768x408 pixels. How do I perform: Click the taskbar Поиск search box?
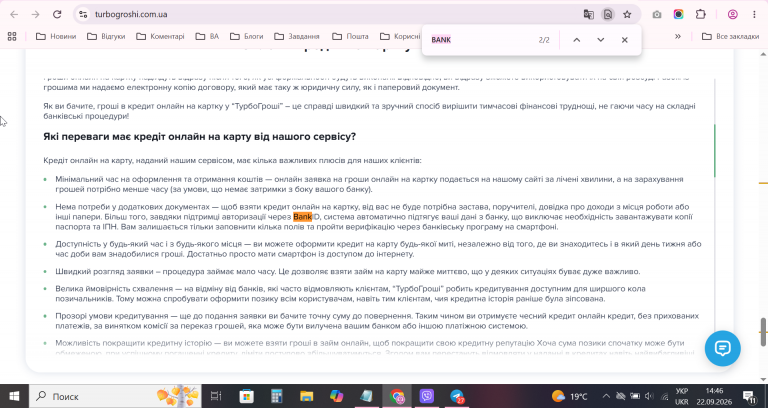pos(115,396)
